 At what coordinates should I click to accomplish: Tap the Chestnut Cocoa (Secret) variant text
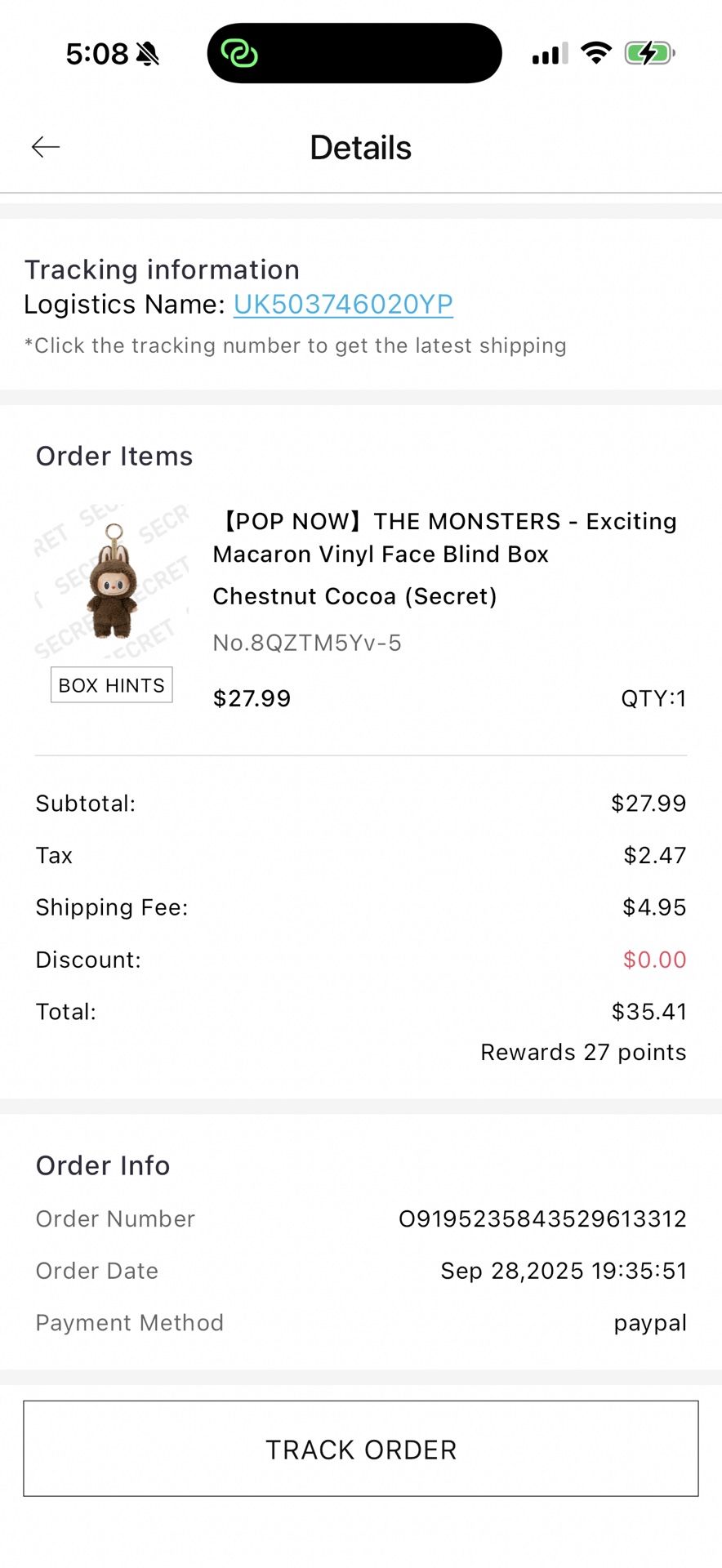354,596
